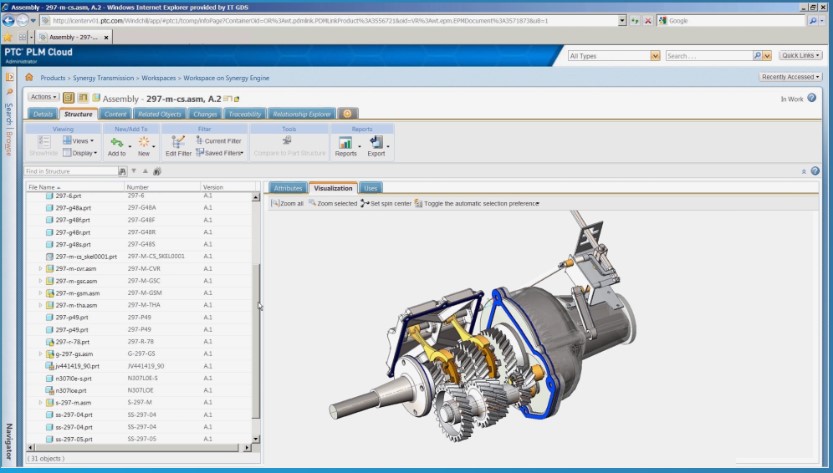This screenshot has width=833, height=473.
Task: Open the Recently Accessed dropdown
Action: tap(790, 77)
